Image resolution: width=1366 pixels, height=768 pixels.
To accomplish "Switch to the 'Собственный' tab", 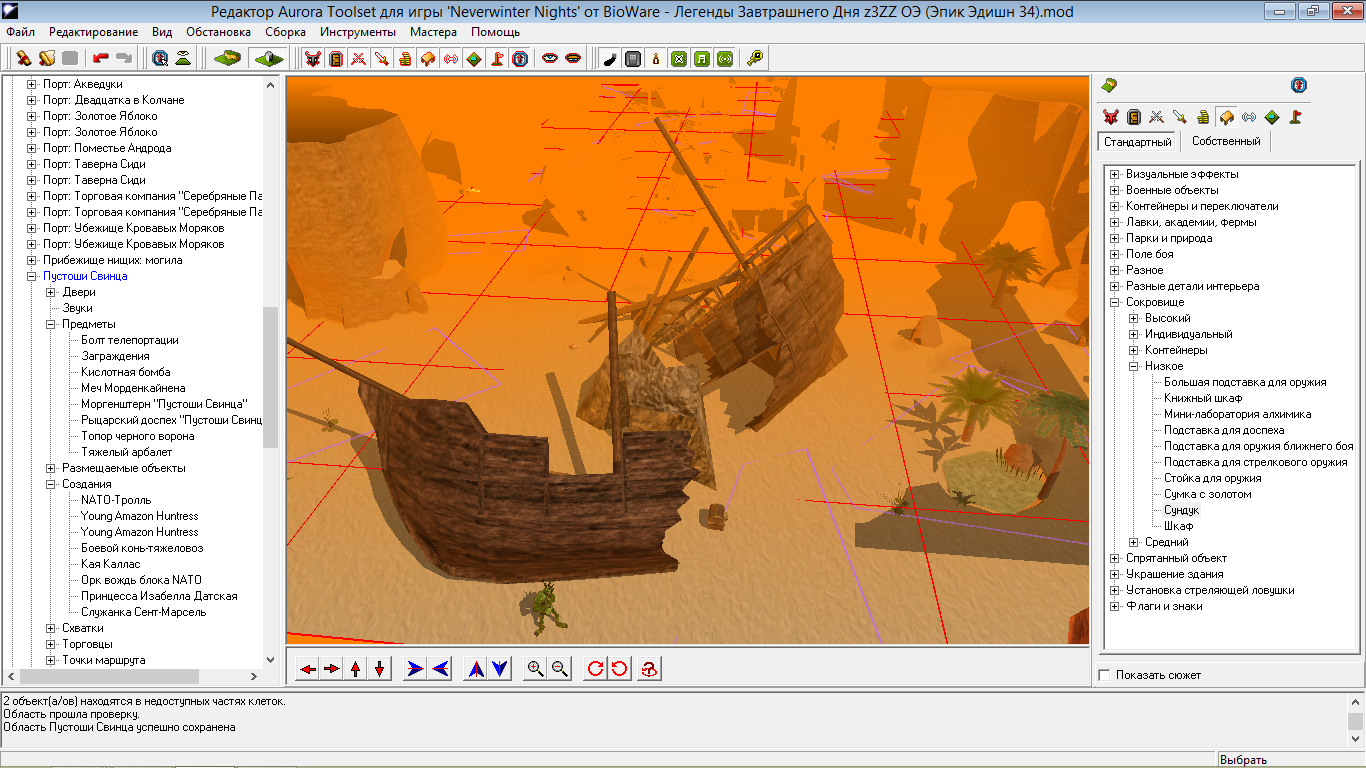I will click(x=1226, y=142).
